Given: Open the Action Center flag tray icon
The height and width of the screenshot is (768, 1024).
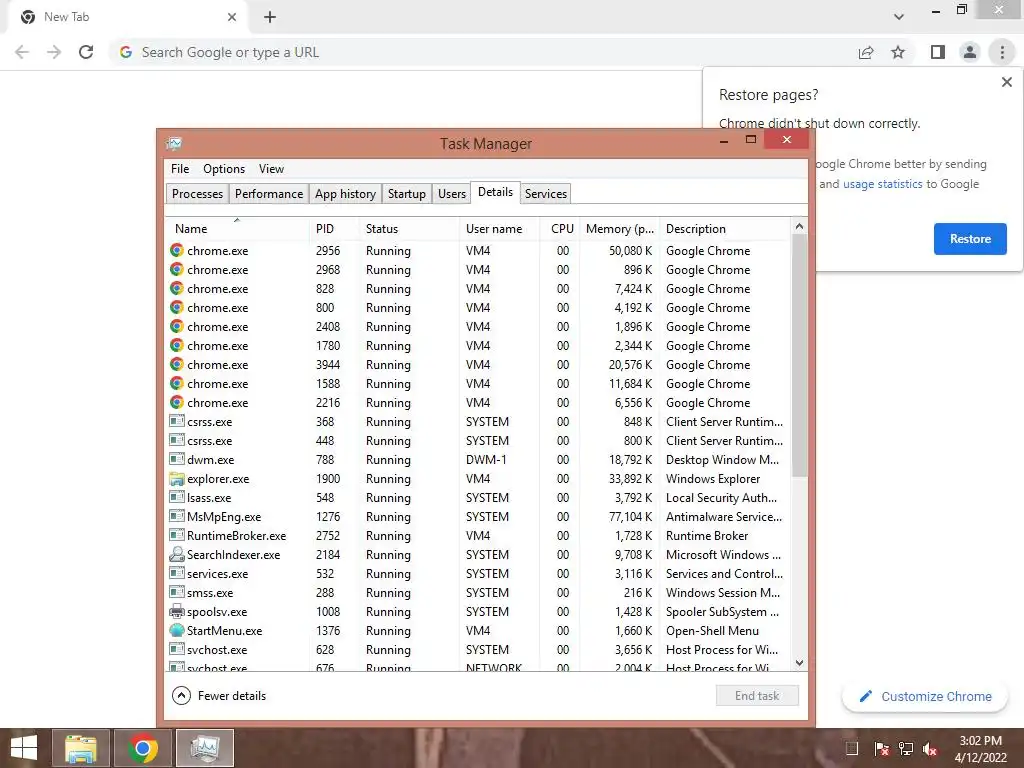Looking at the screenshot, I should 882,749.
